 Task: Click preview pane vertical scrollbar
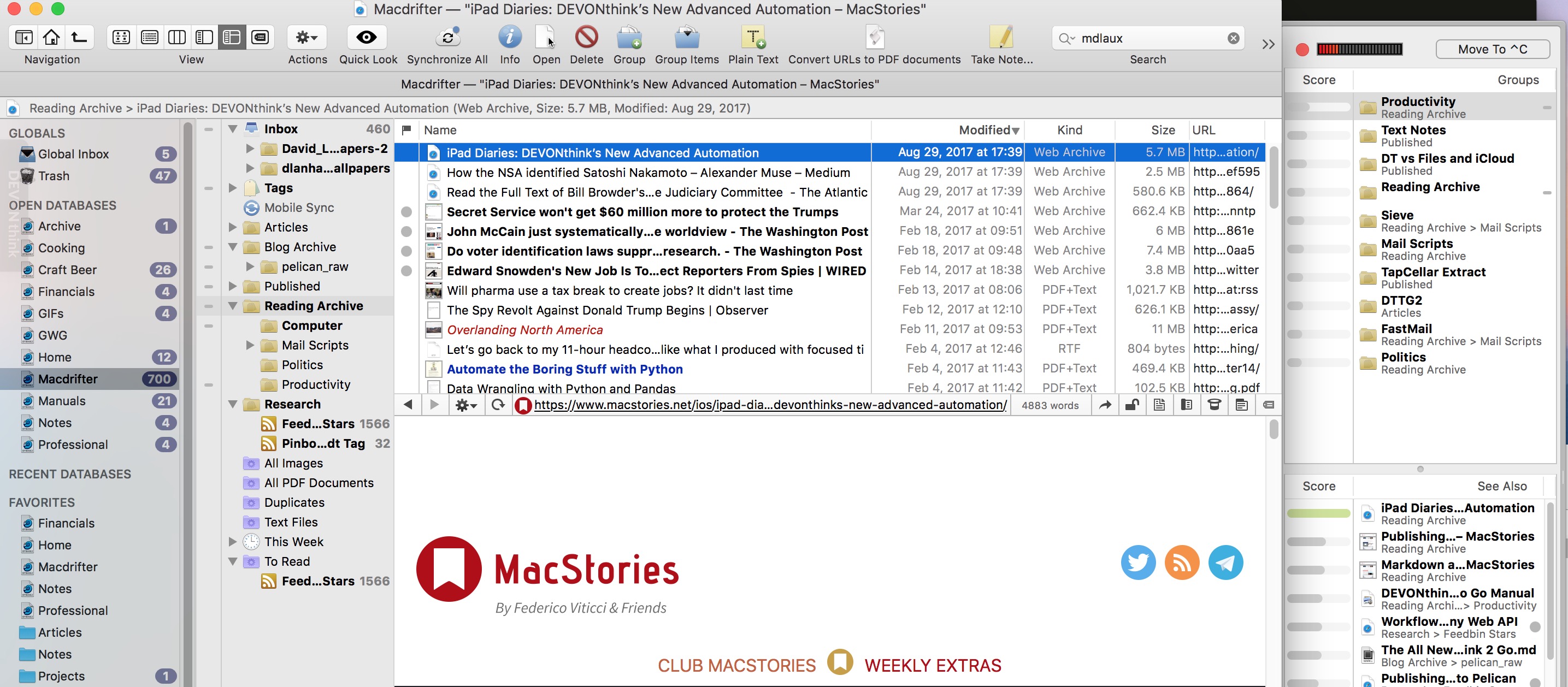coord(1274,430)
